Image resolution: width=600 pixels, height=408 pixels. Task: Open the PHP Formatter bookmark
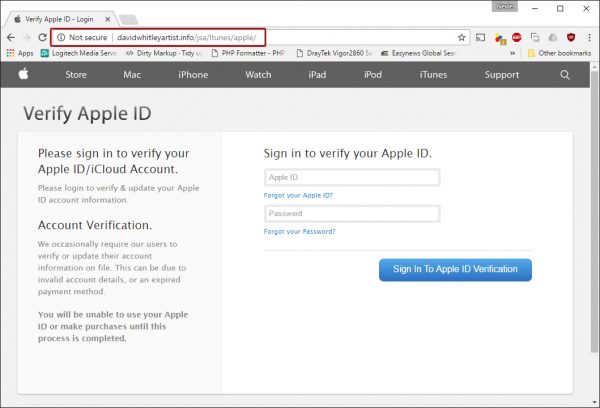click(x=248, y=53)
